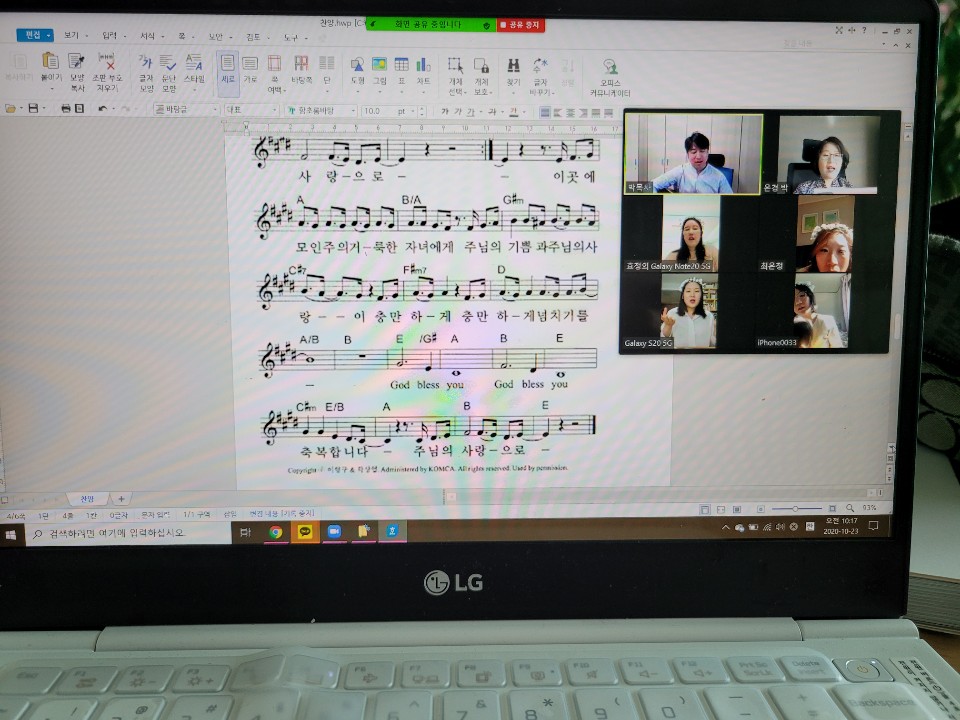Image resolution: width=960 pixels, height=720 pixels.
Task: Click the Object Select (개체 선택) icon
Action: coord(455,65)
